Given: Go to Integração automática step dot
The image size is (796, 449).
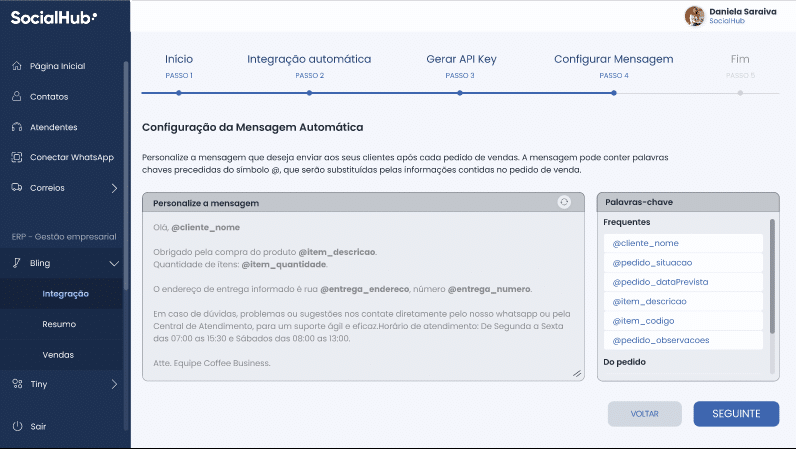Looking at the screenshot, I should coord(309,93).
